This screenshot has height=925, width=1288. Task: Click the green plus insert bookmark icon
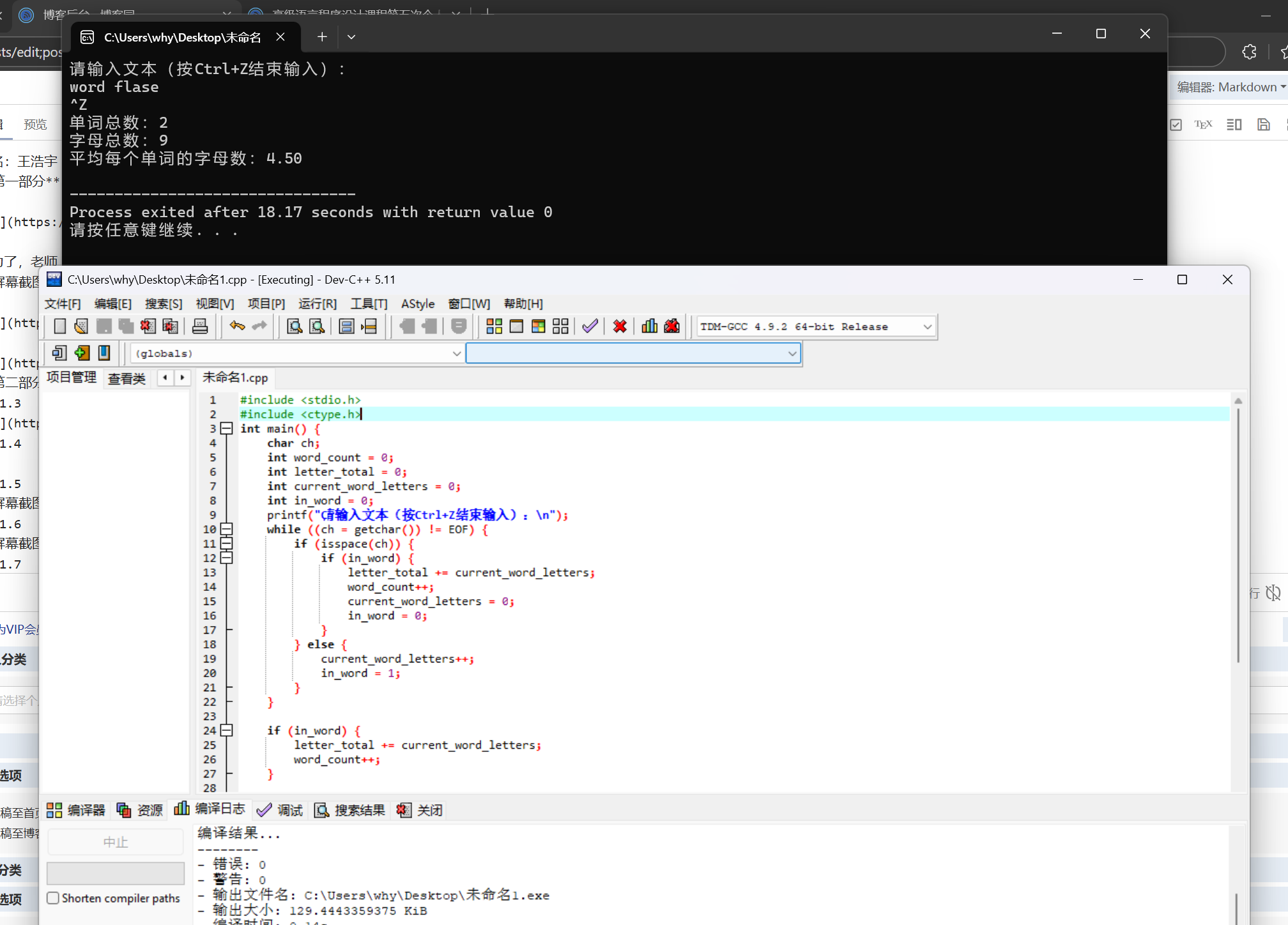(82, 353)
